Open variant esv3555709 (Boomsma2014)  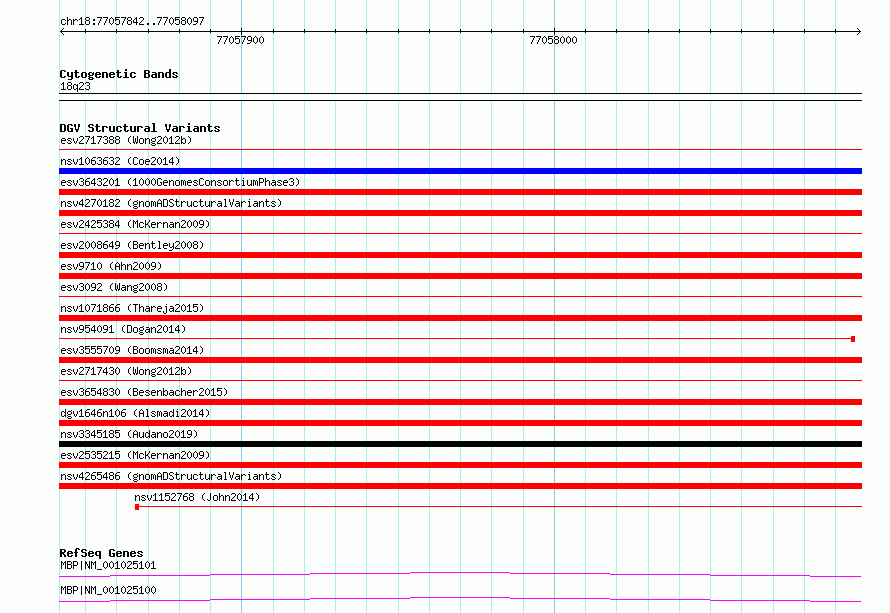tap(132, 350)
